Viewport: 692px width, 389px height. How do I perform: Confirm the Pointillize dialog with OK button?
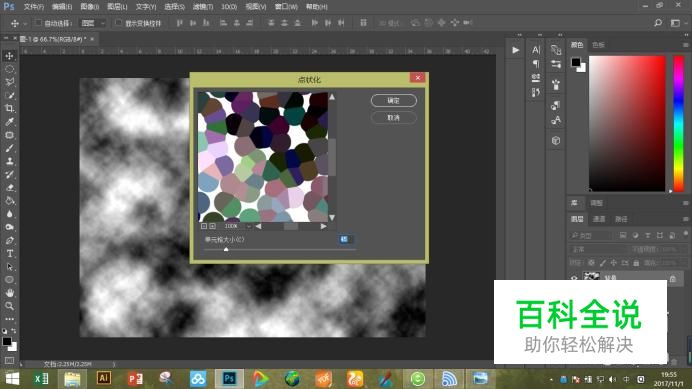point(394,101)
